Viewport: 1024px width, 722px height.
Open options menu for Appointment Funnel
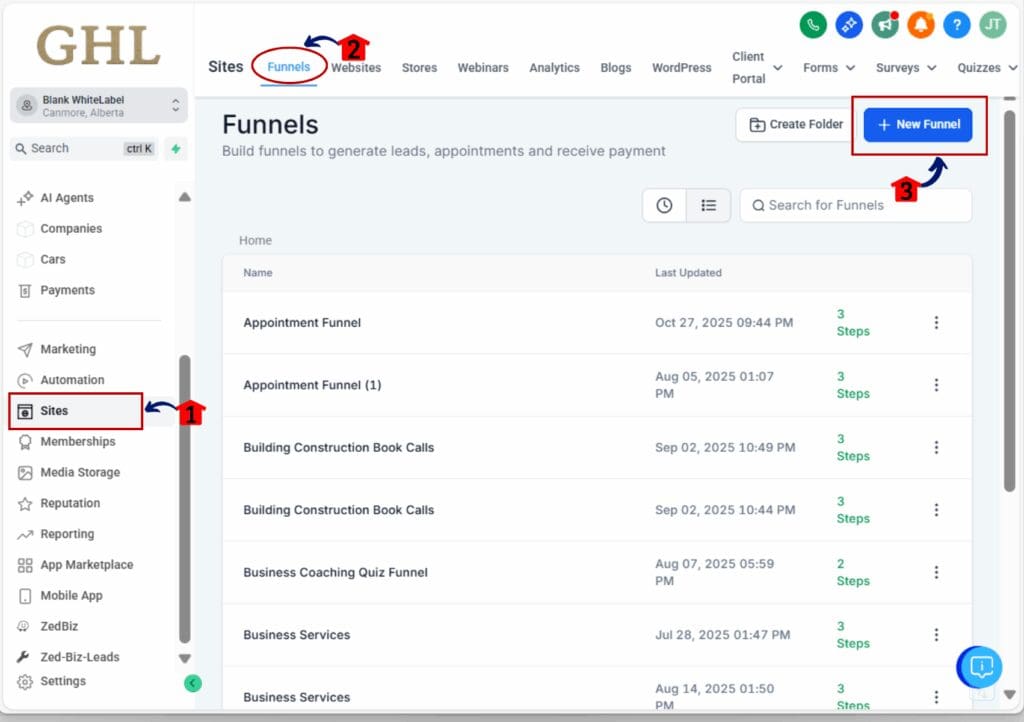(x=937, y=322)
